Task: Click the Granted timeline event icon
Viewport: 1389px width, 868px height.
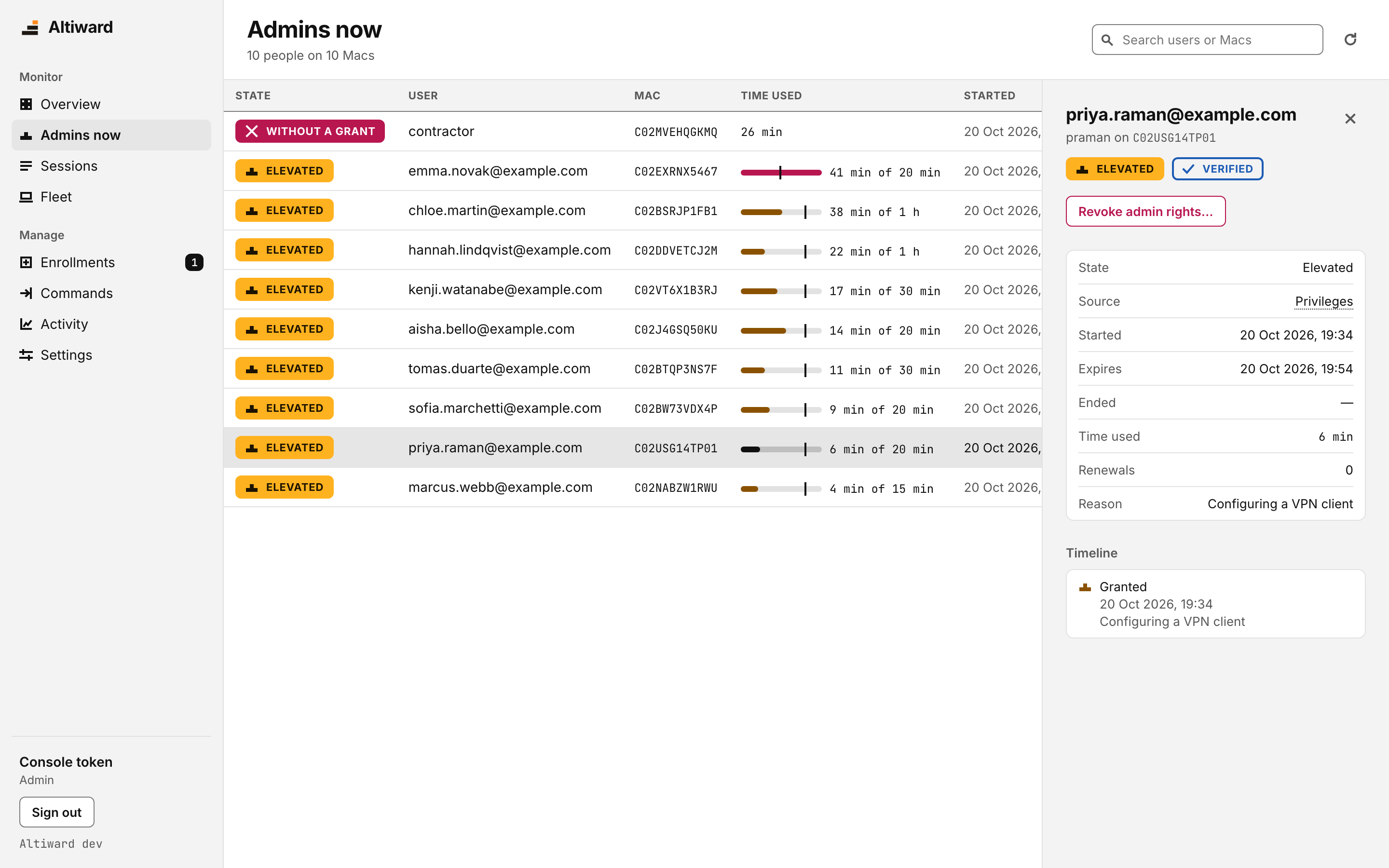Action: tap(1085, 587)
